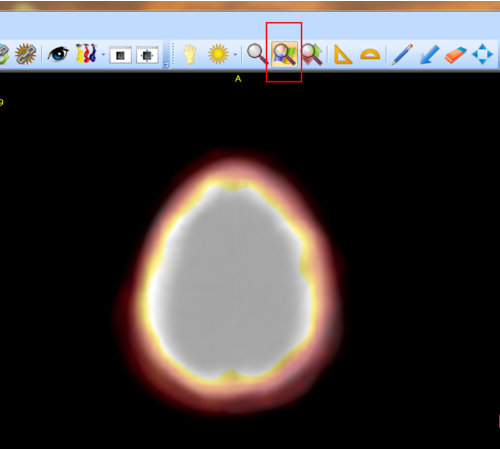Open dropdown arrow next to paint tubes

coord(103,55)
